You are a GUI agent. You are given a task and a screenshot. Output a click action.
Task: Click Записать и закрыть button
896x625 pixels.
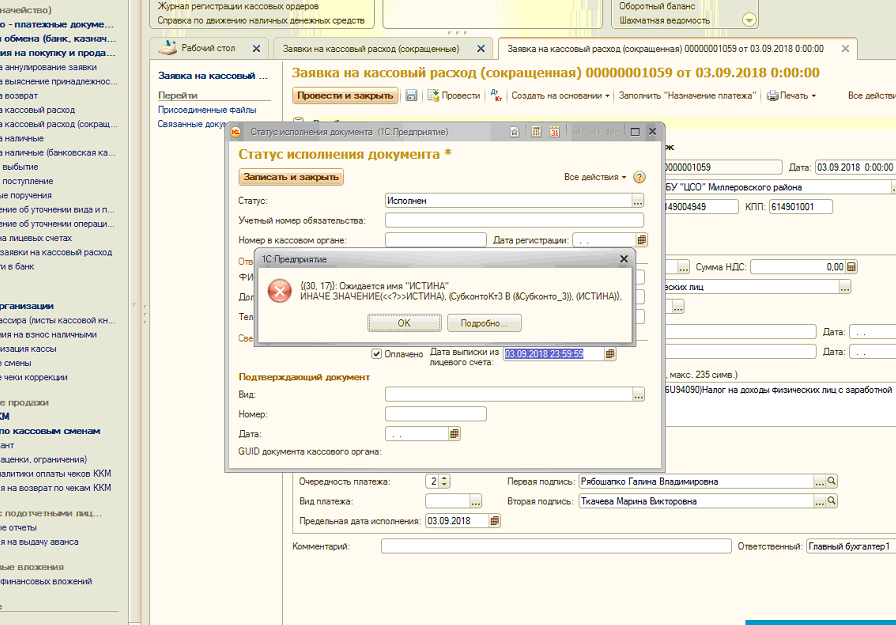[x=291, y=177]
